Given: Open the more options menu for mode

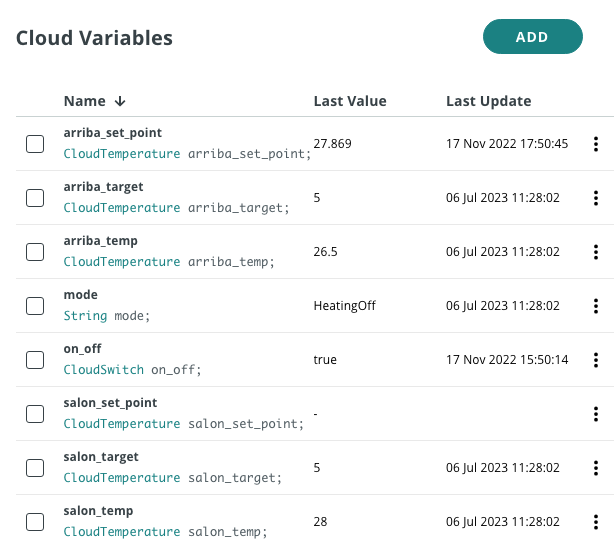Looking at the screenshot, I should (x=596, y=306).
